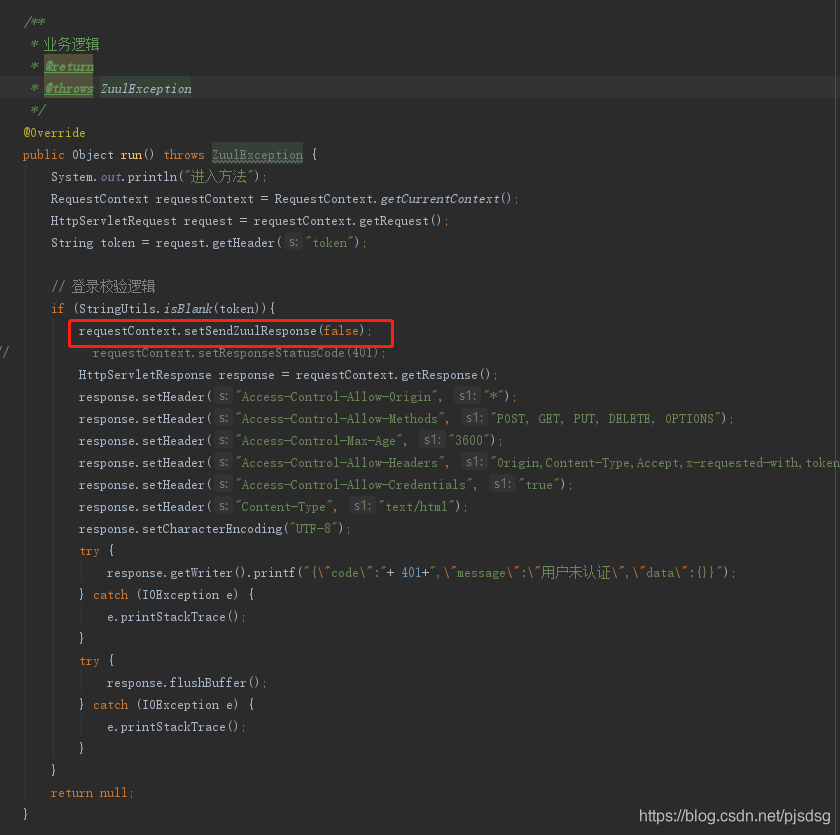840x835 pixels.
Task: Click the HttpServletResponse type name
Action: [x=145, y=375]
